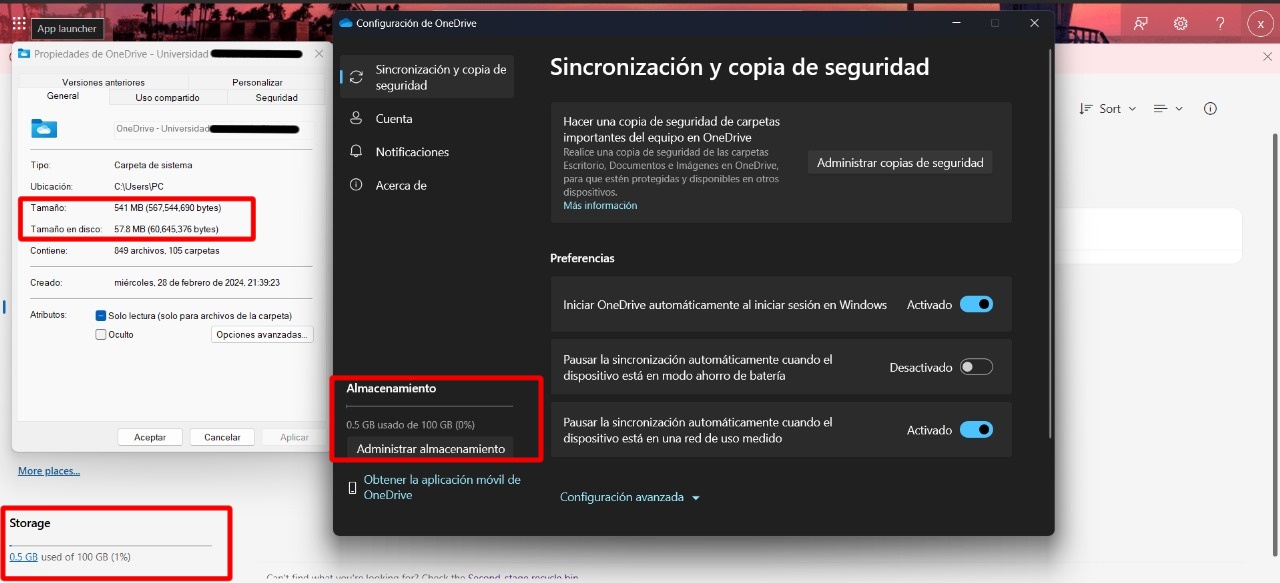Screen dimensions: 1280x583
Task: Open the Versiones anteriores tab
Action: tap(103, 82)
